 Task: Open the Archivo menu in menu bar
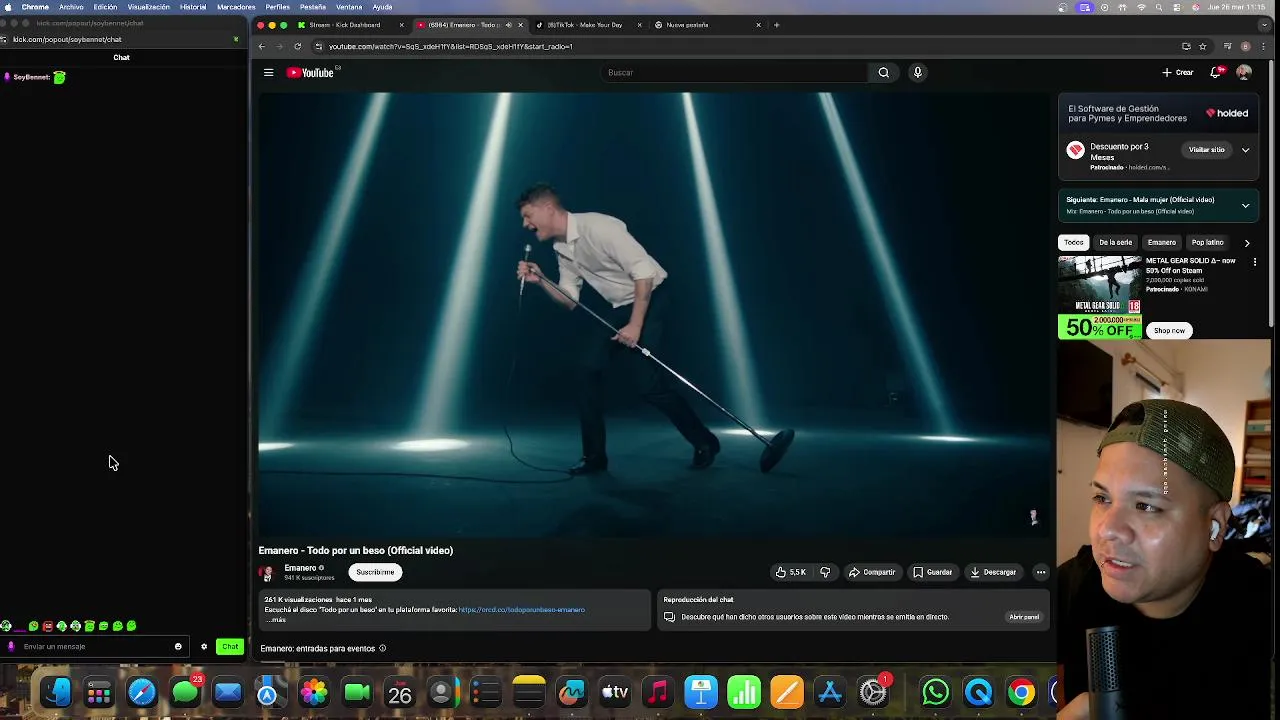(71, 7)
